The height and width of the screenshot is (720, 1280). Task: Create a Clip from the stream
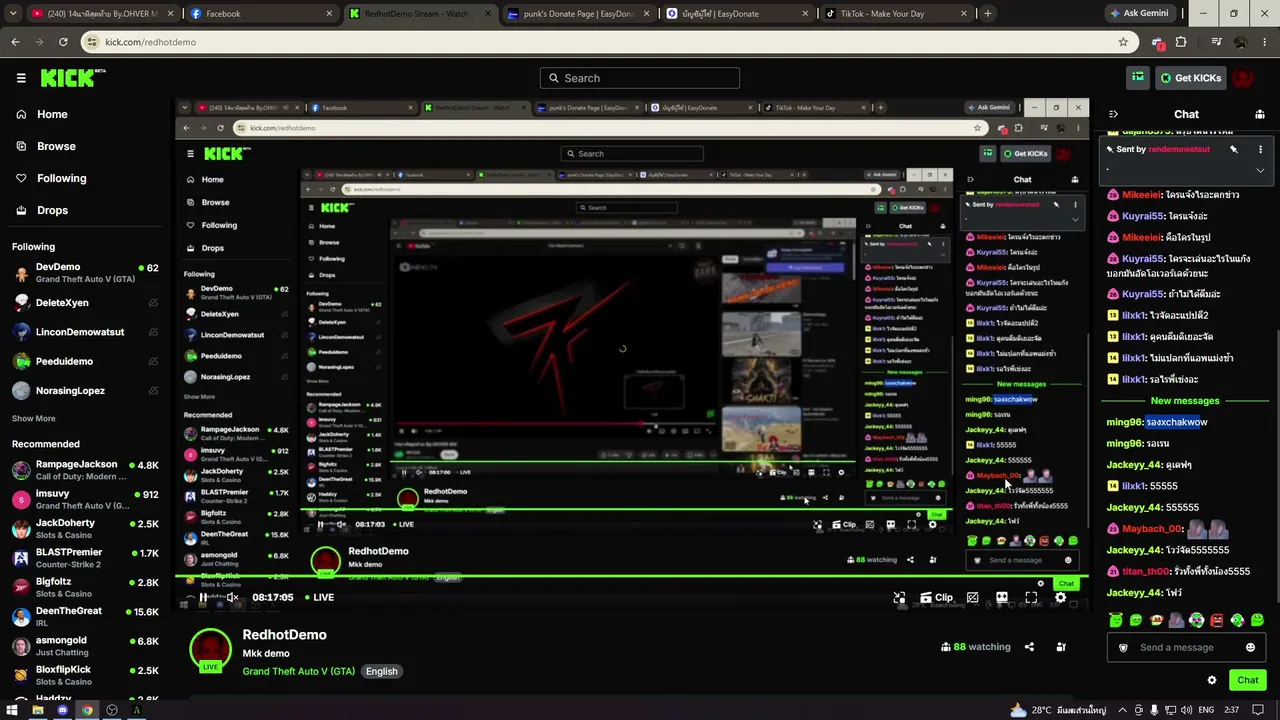[936, 597]
